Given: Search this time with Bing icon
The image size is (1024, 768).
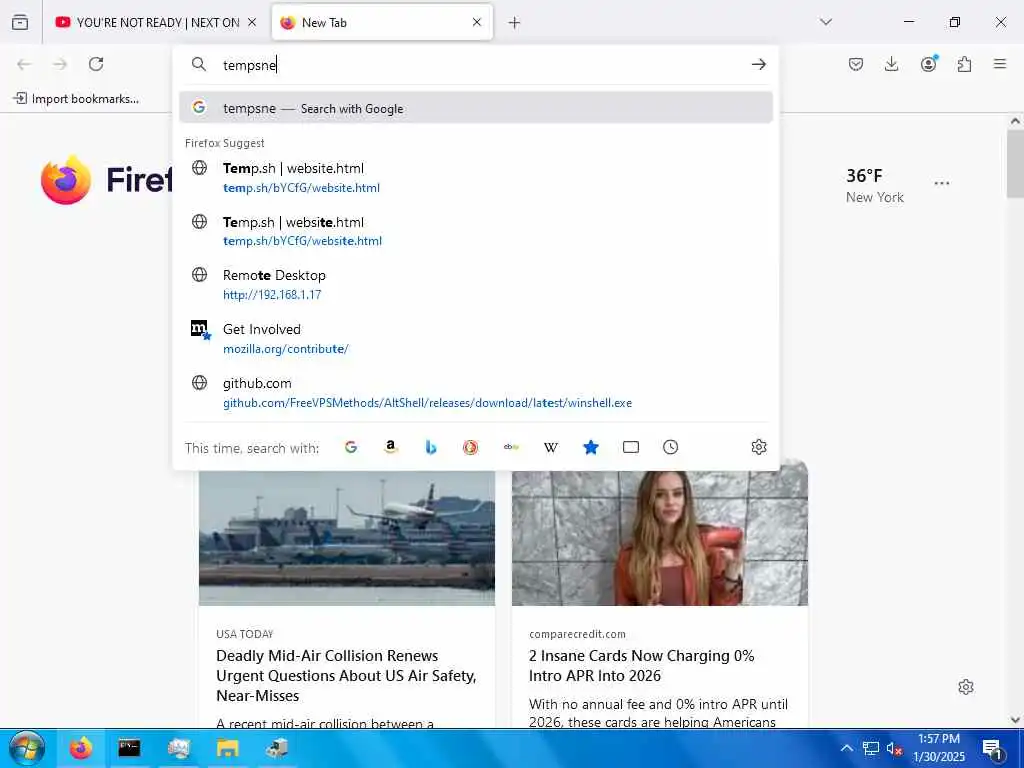Looking at the screenshot, I should coord(430,447).
